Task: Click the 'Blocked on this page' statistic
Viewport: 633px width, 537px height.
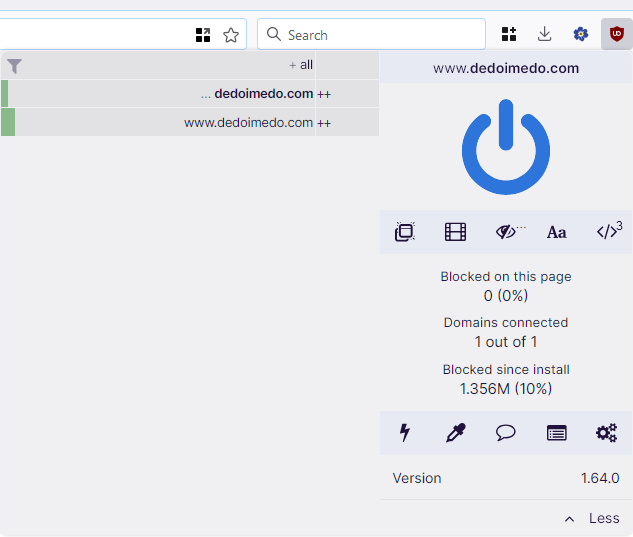Action: [x=506, y=286]
